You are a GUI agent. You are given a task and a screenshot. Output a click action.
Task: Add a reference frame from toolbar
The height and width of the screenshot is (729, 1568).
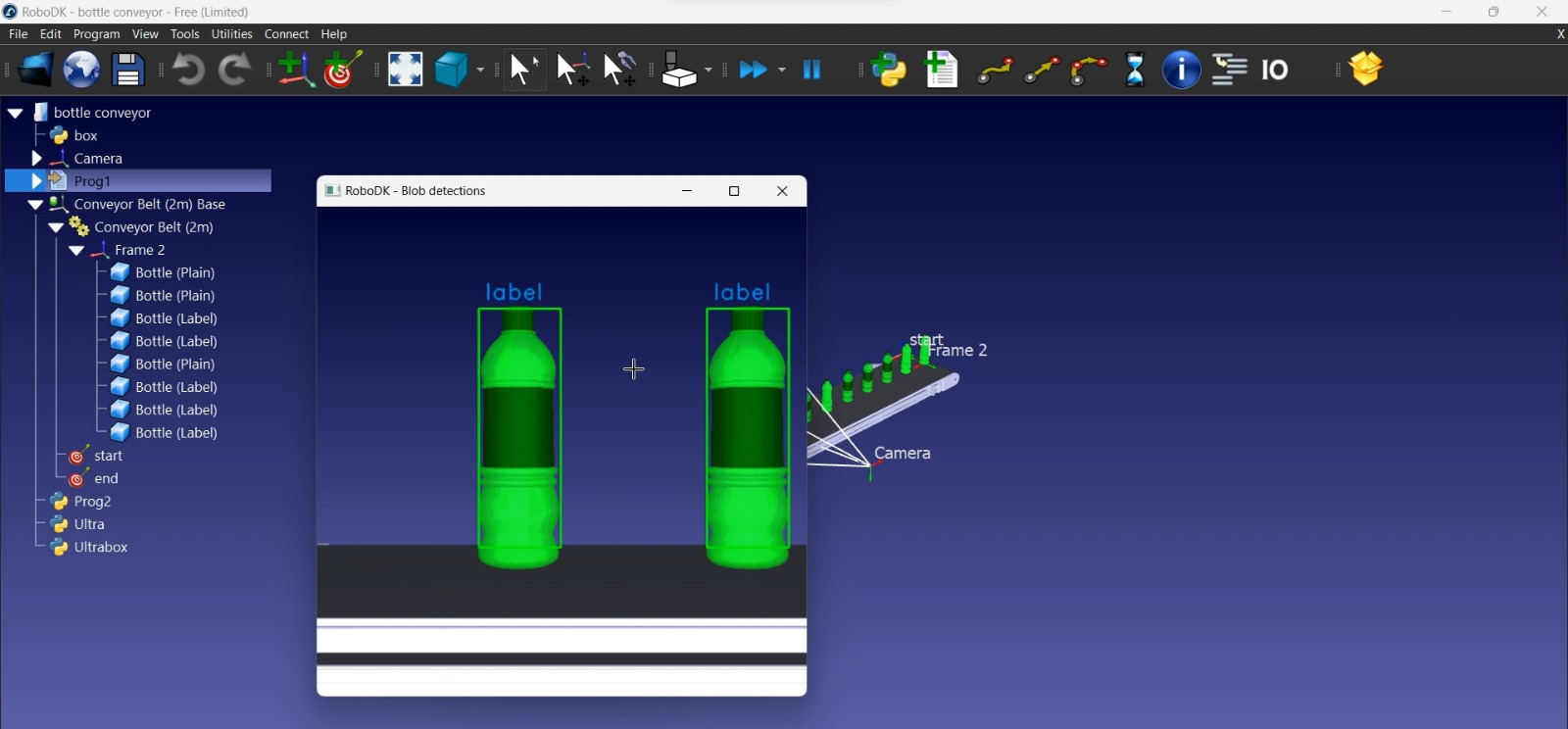pyautogui.click(x=295, y=71)
